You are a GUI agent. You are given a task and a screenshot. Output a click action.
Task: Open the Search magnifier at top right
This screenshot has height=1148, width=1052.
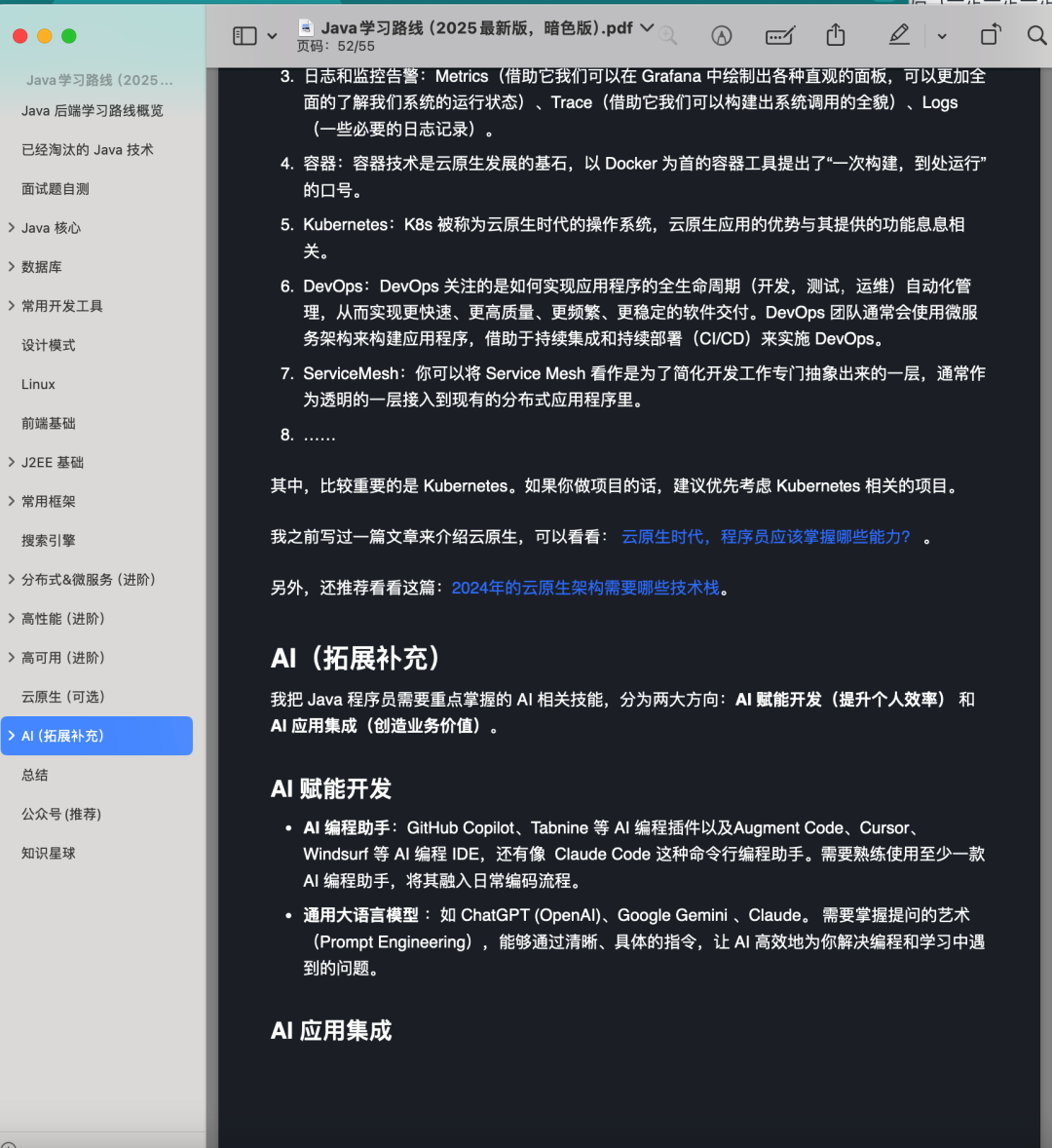(1036, 35)
